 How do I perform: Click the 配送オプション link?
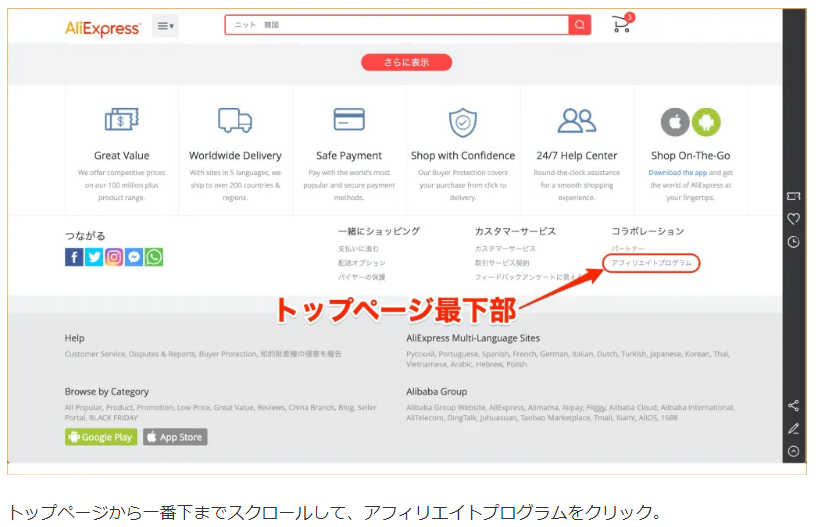(362, 263)
